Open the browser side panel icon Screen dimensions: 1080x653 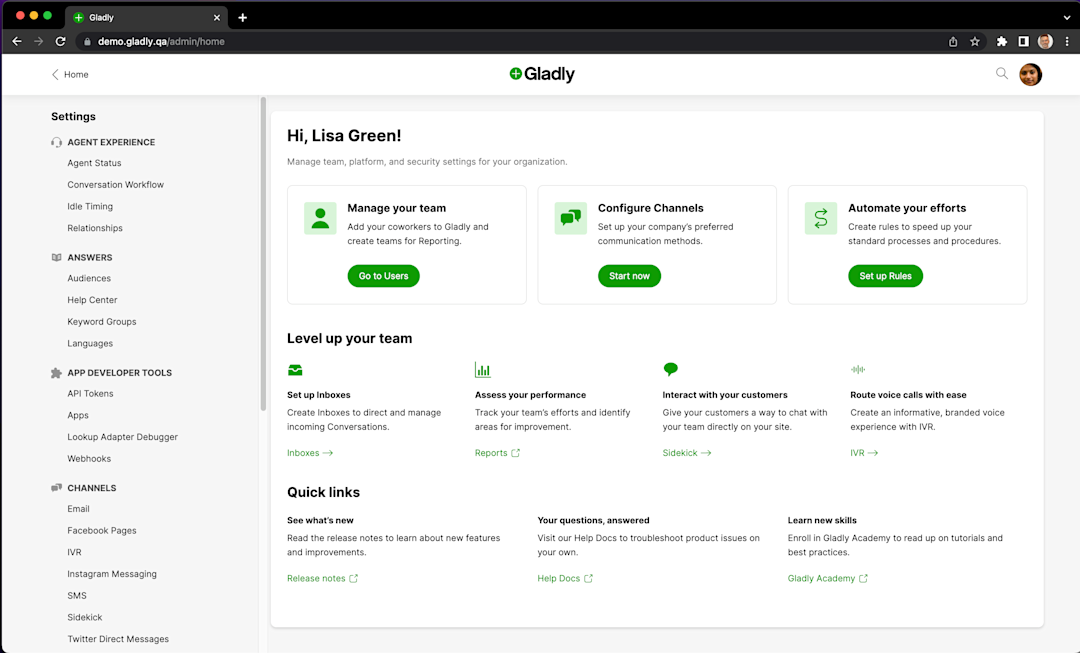pyautogui.click(x=1024, y=41)
